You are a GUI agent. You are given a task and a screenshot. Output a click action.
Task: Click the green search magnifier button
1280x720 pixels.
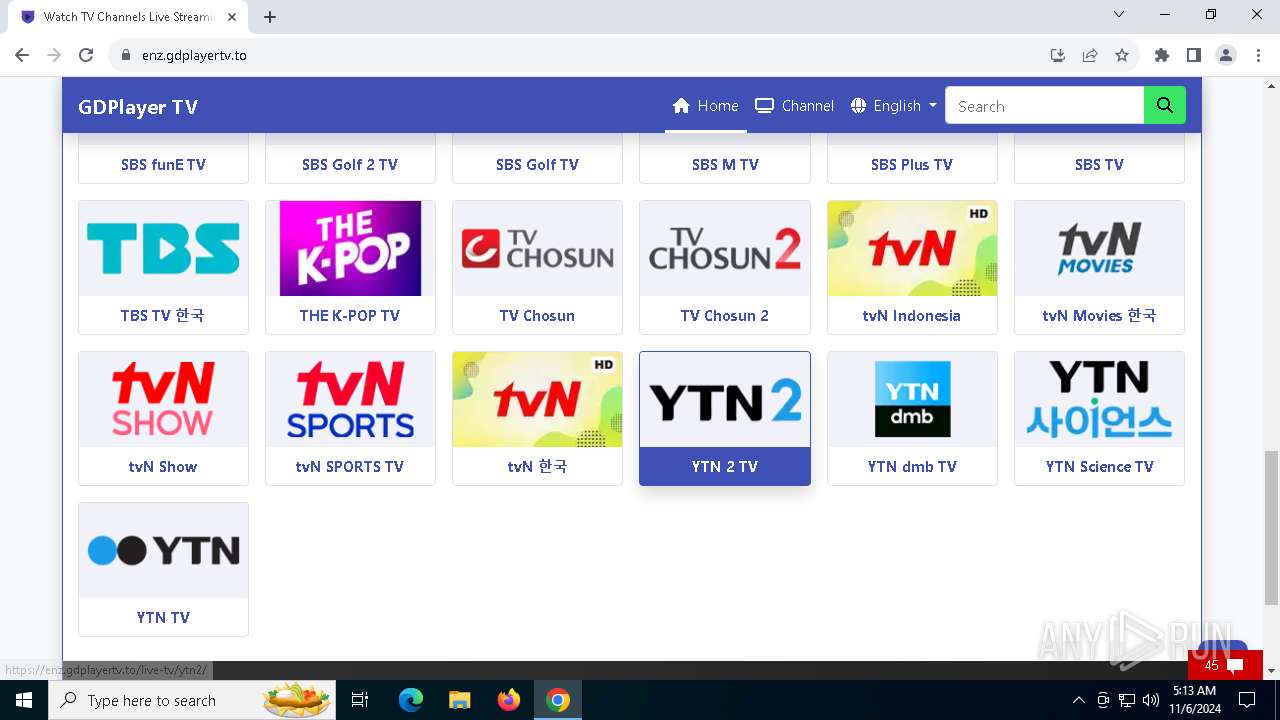click(1165, 105)
